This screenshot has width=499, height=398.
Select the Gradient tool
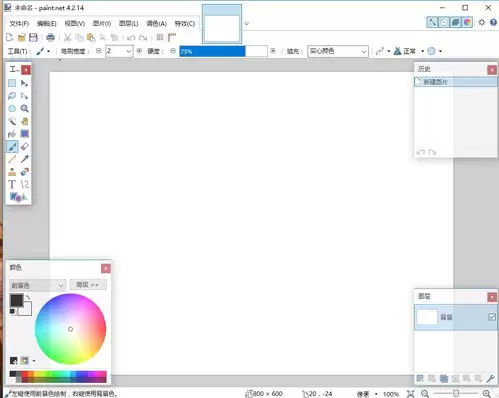click(x=24, y=134)
